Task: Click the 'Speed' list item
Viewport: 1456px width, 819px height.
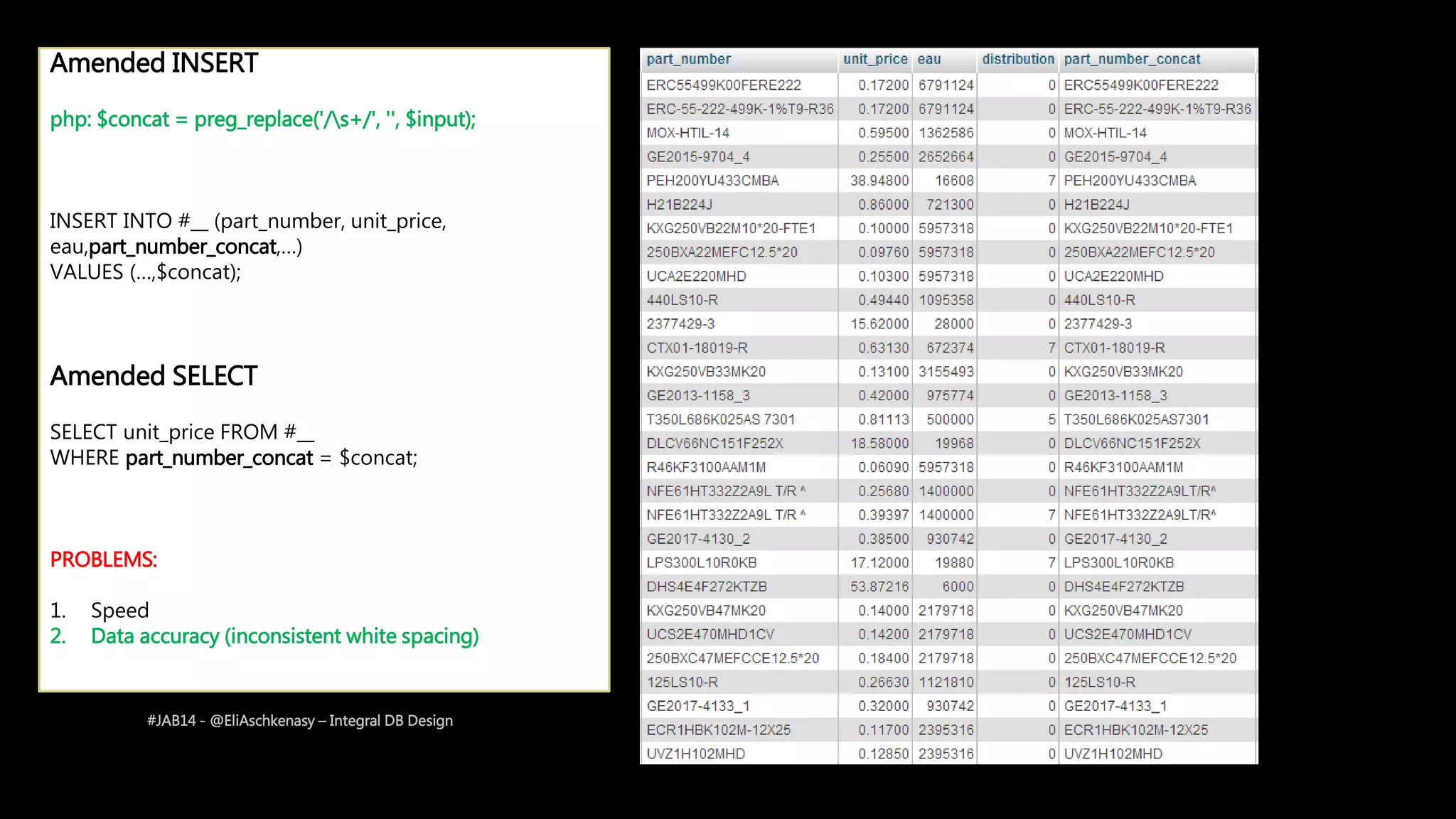Action: pyautogui.click(x=119, y=611)
